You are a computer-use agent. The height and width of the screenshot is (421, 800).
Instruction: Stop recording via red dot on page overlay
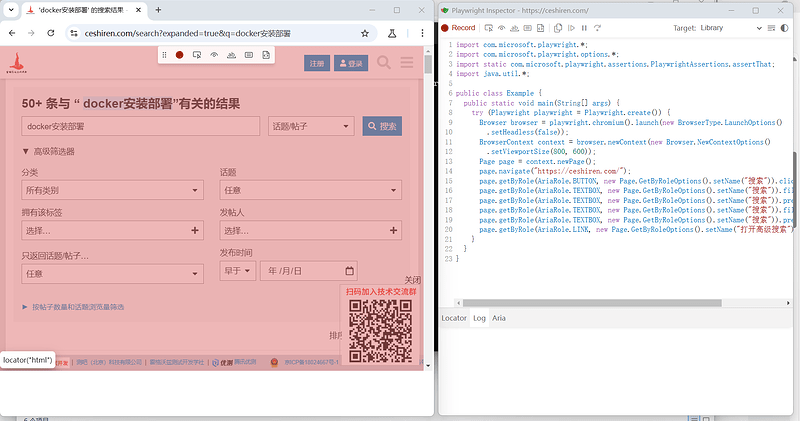click(180, 55)
